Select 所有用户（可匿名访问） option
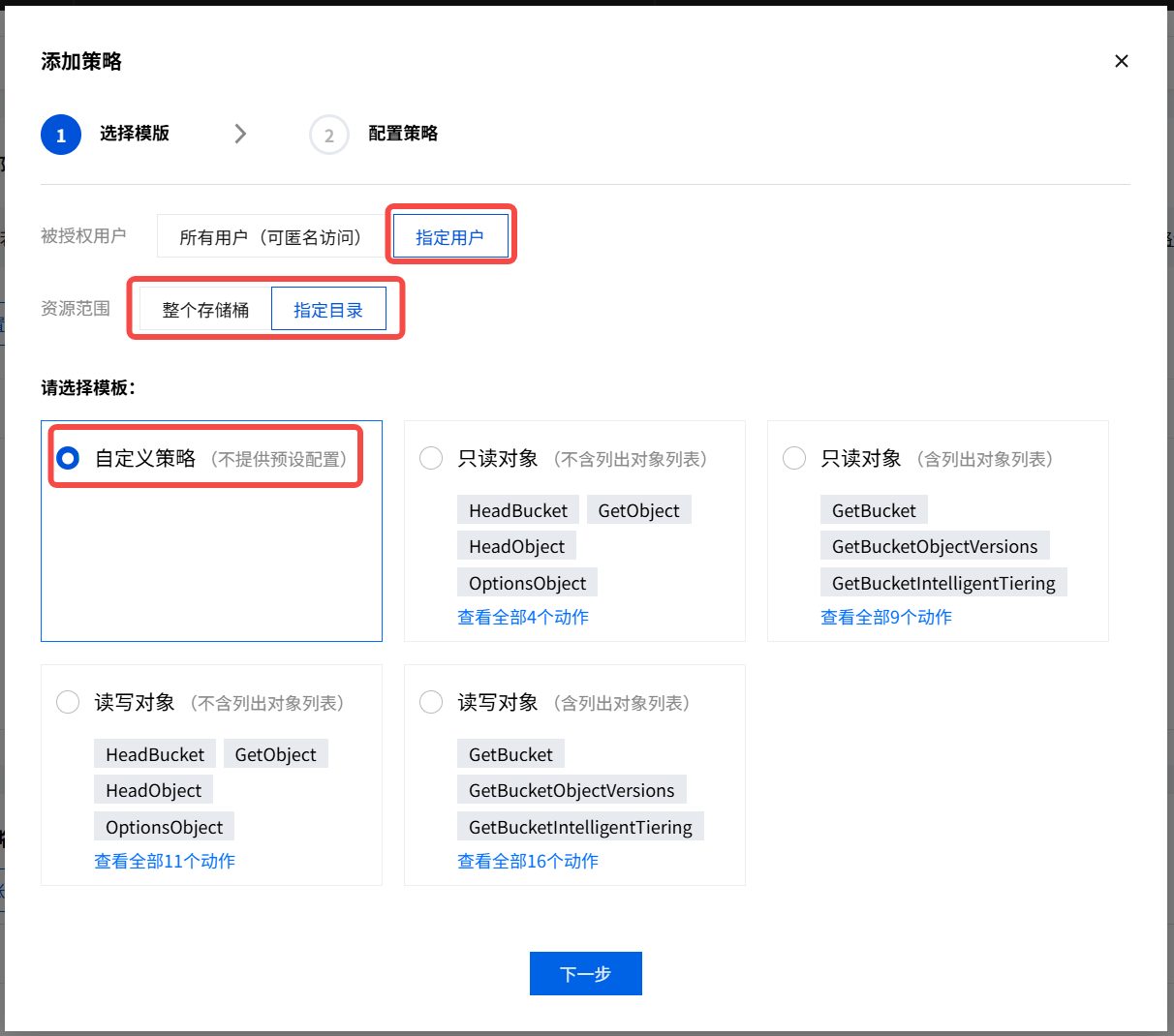This screenshot has width=1174, height=1036. tap(270, 237)
